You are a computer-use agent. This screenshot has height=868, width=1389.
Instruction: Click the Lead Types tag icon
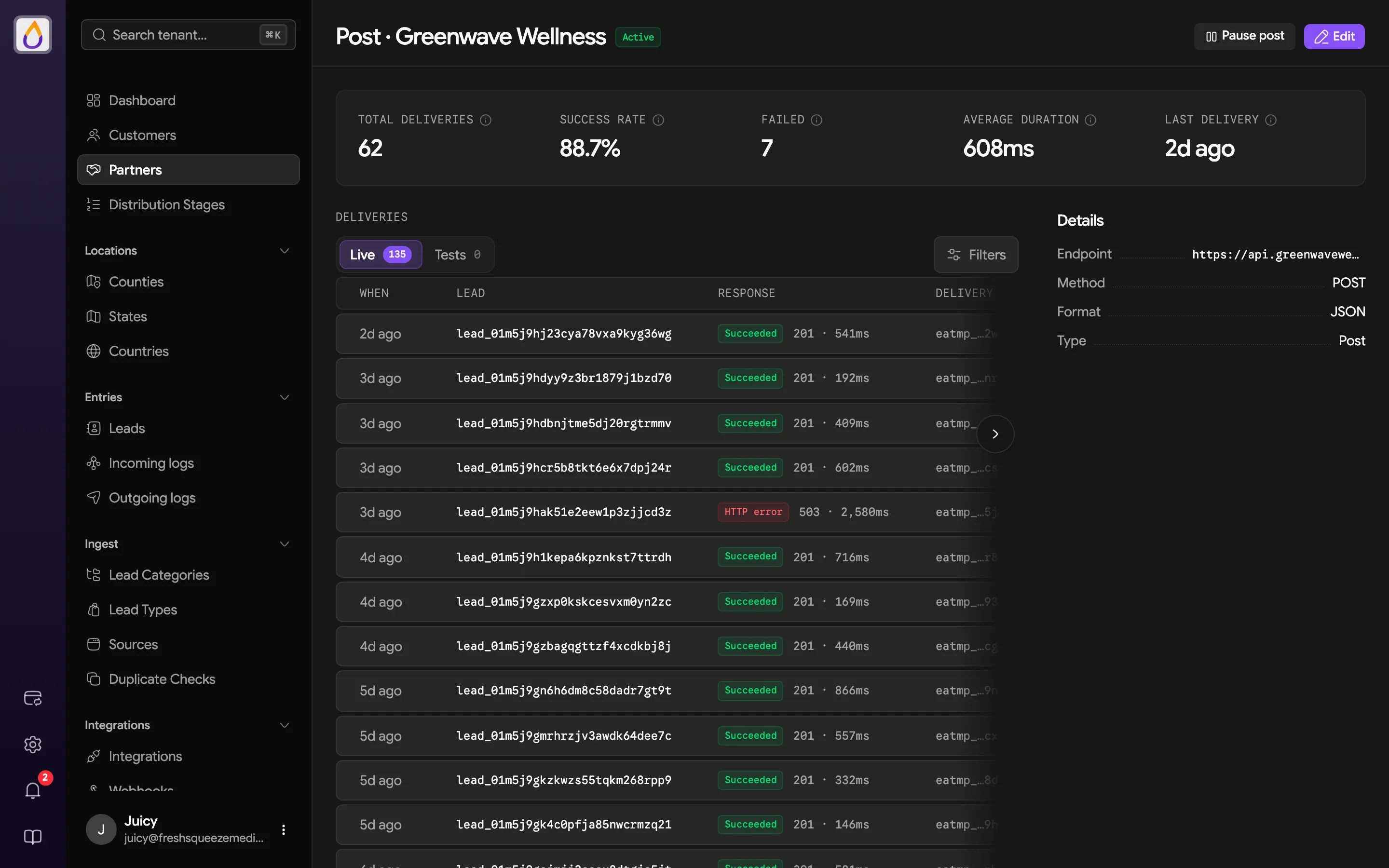coord(94,610)
